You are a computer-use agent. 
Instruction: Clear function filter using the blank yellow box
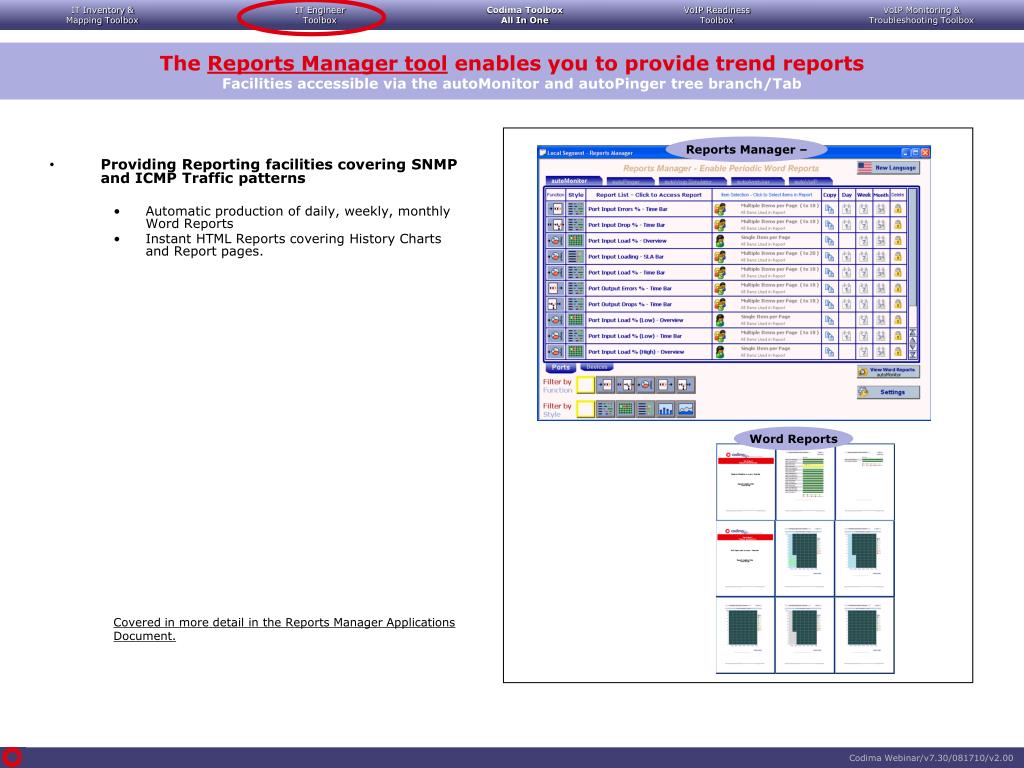coord(586,385)
